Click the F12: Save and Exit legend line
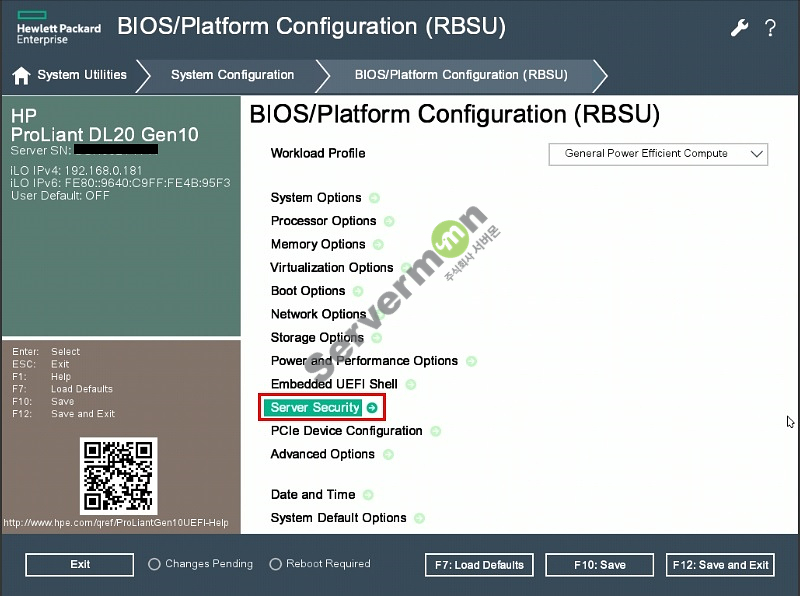Viewport: 800px width, 596px height. point(63,414)
